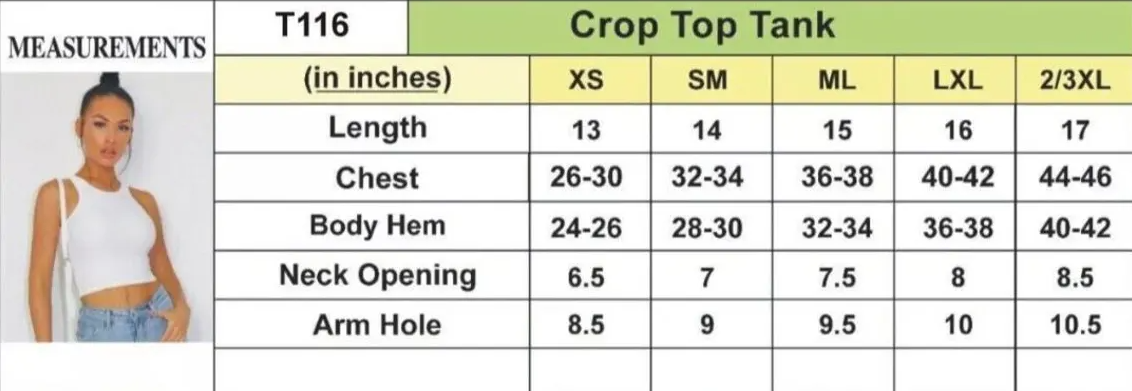Choose the LXL size column header

tap(958, 81)
